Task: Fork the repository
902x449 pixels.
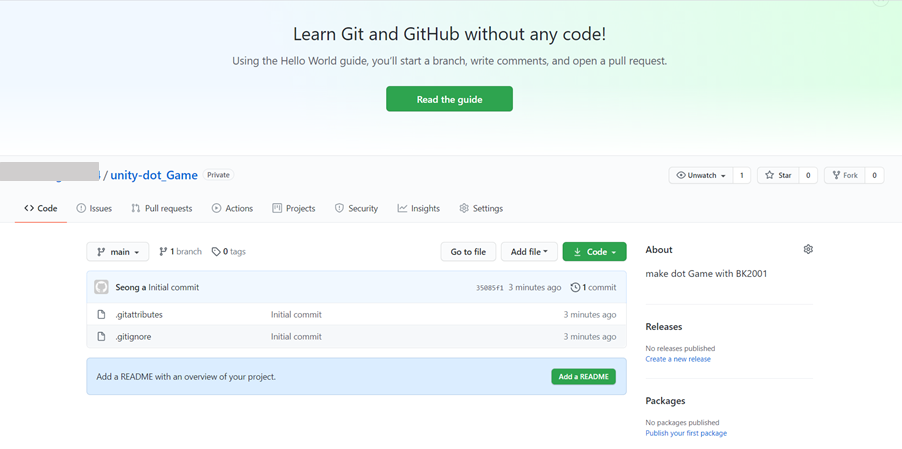Action: 844,175
